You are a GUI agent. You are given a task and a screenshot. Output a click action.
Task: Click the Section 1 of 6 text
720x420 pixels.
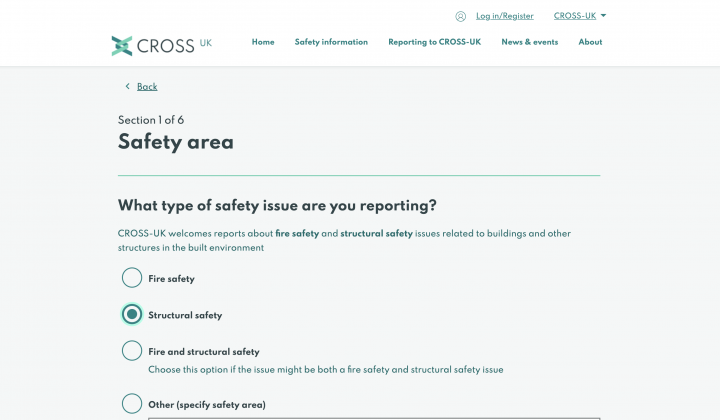coord(151,120)
